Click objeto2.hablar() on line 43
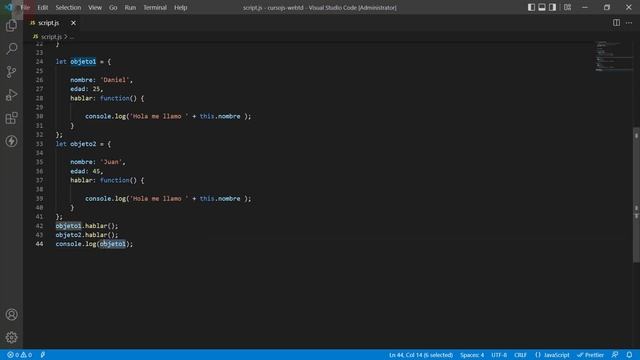640x360 pixels. coord(87,235)
